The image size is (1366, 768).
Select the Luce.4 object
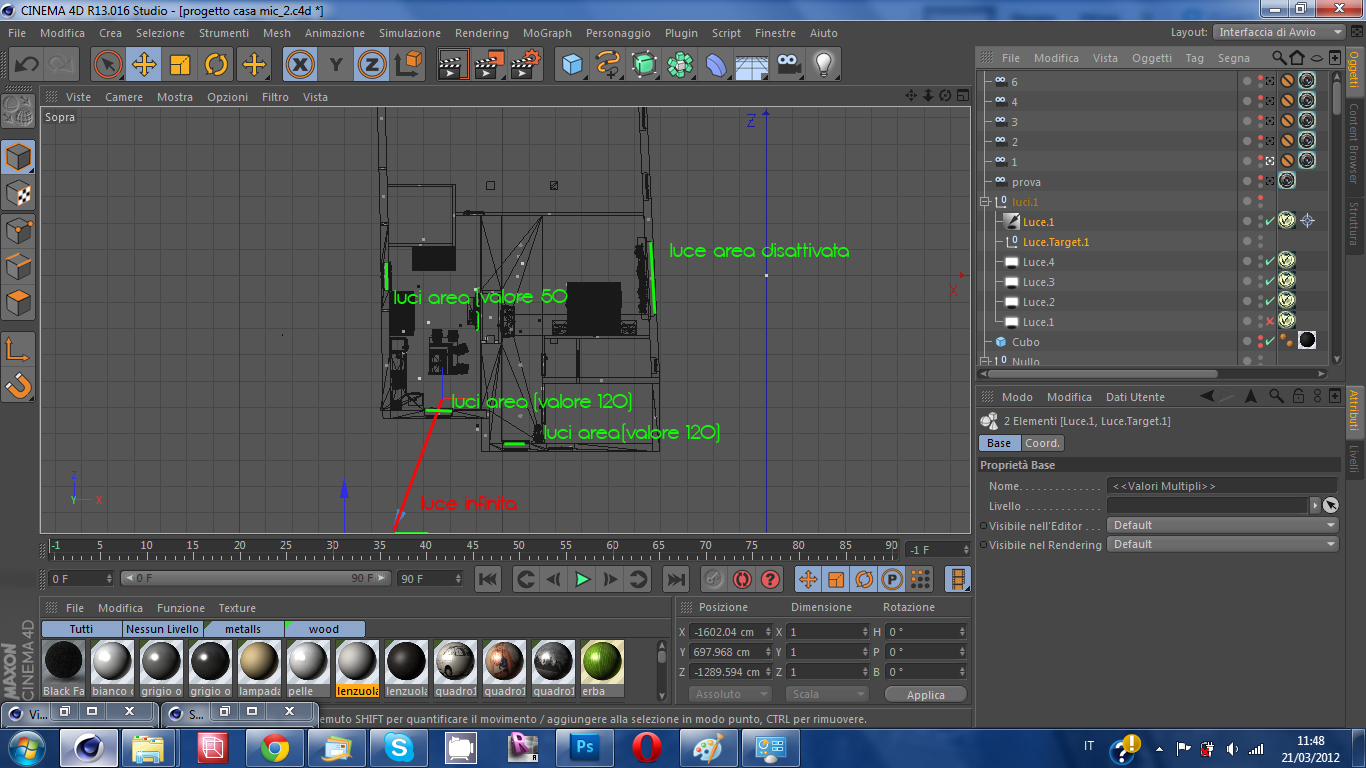coord(1038,262)
